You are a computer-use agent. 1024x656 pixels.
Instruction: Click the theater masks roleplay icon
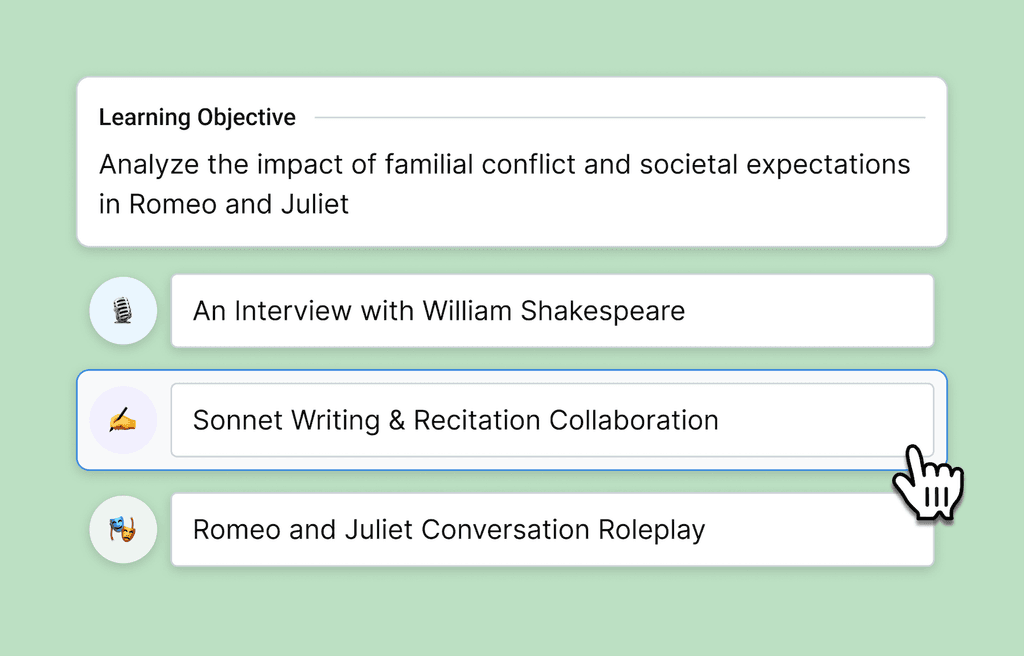123,529
